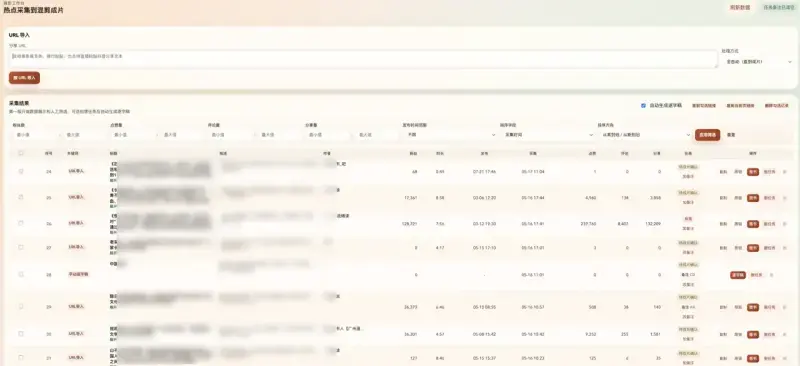Click the red action button in row 29
The image size is (800, 366).
coord(753,307)
